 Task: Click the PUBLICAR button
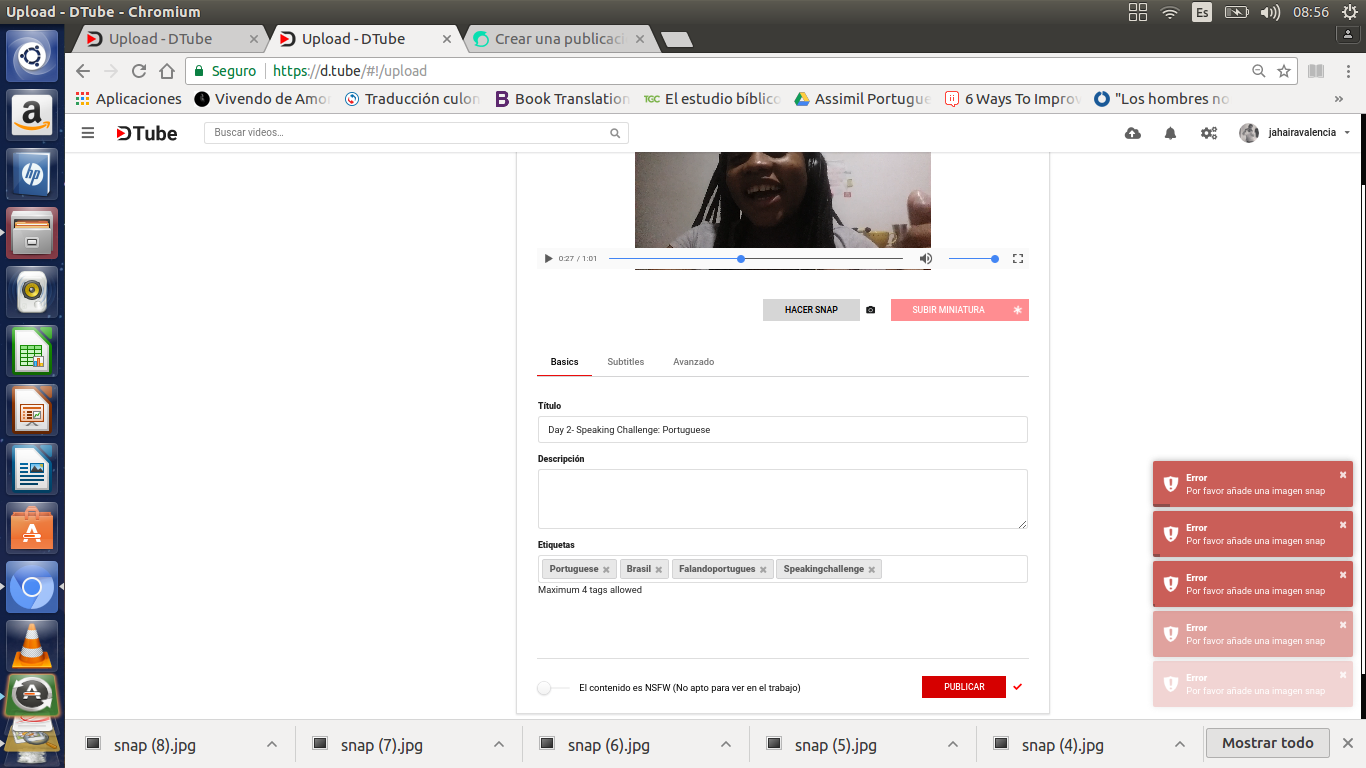pyautogui.click(x=964, y=687)
